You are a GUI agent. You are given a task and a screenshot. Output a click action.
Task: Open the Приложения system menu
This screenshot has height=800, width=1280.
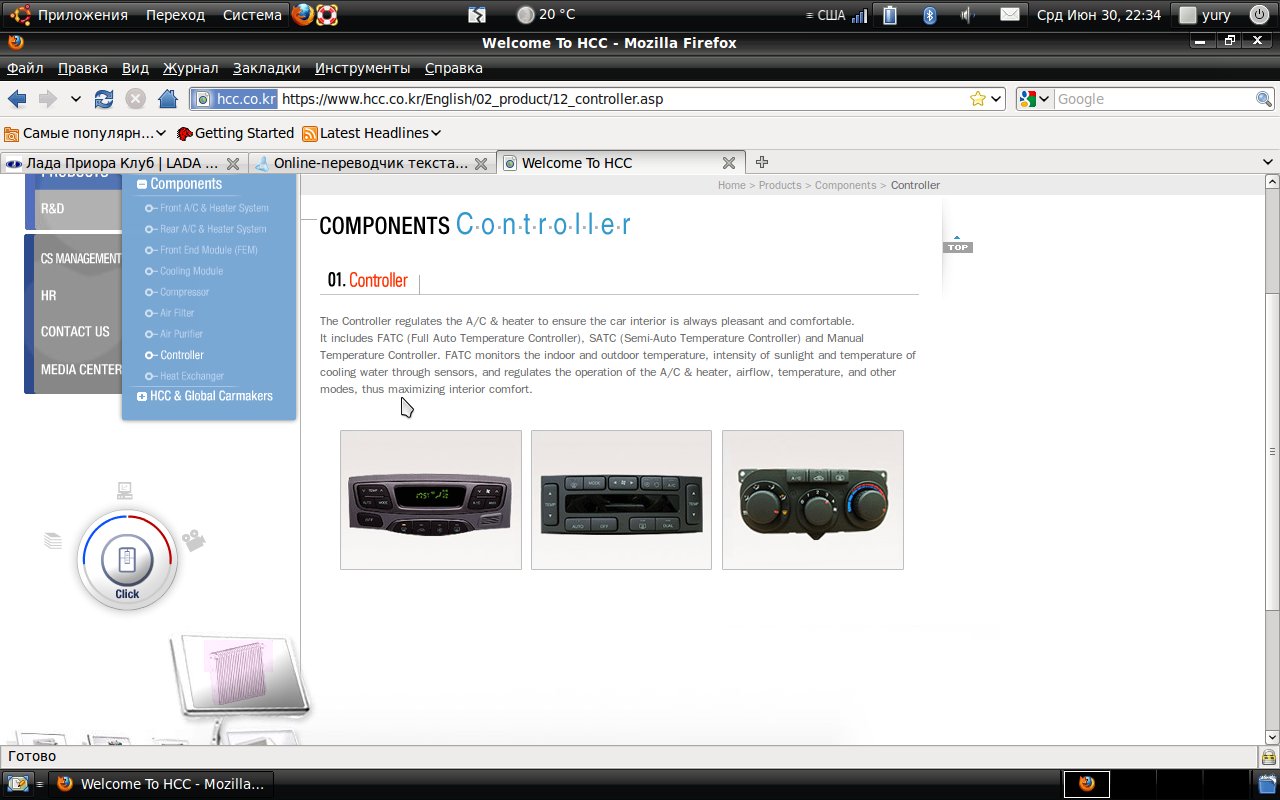(82, 15)
